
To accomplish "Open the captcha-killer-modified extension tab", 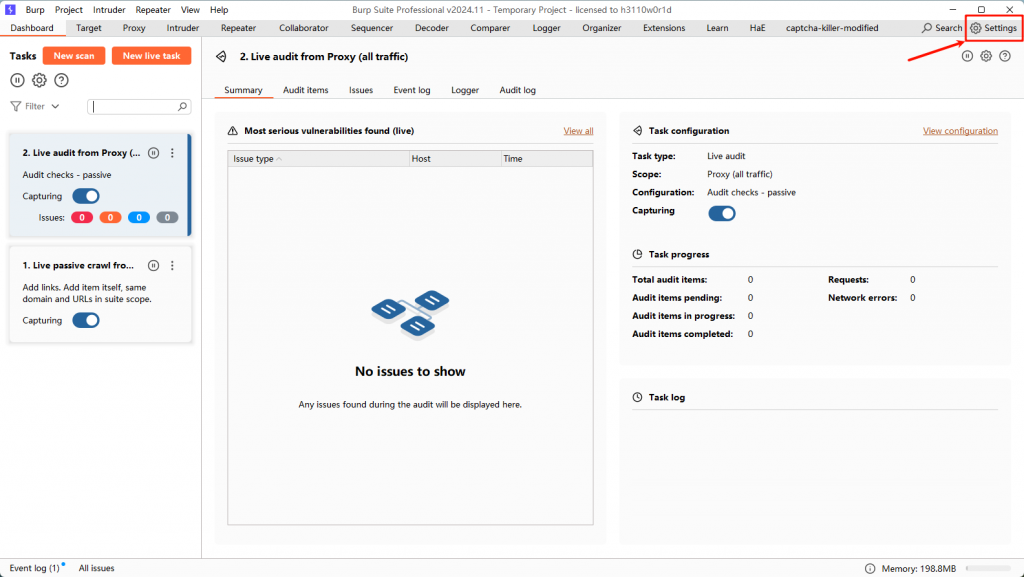I will 832,28.
